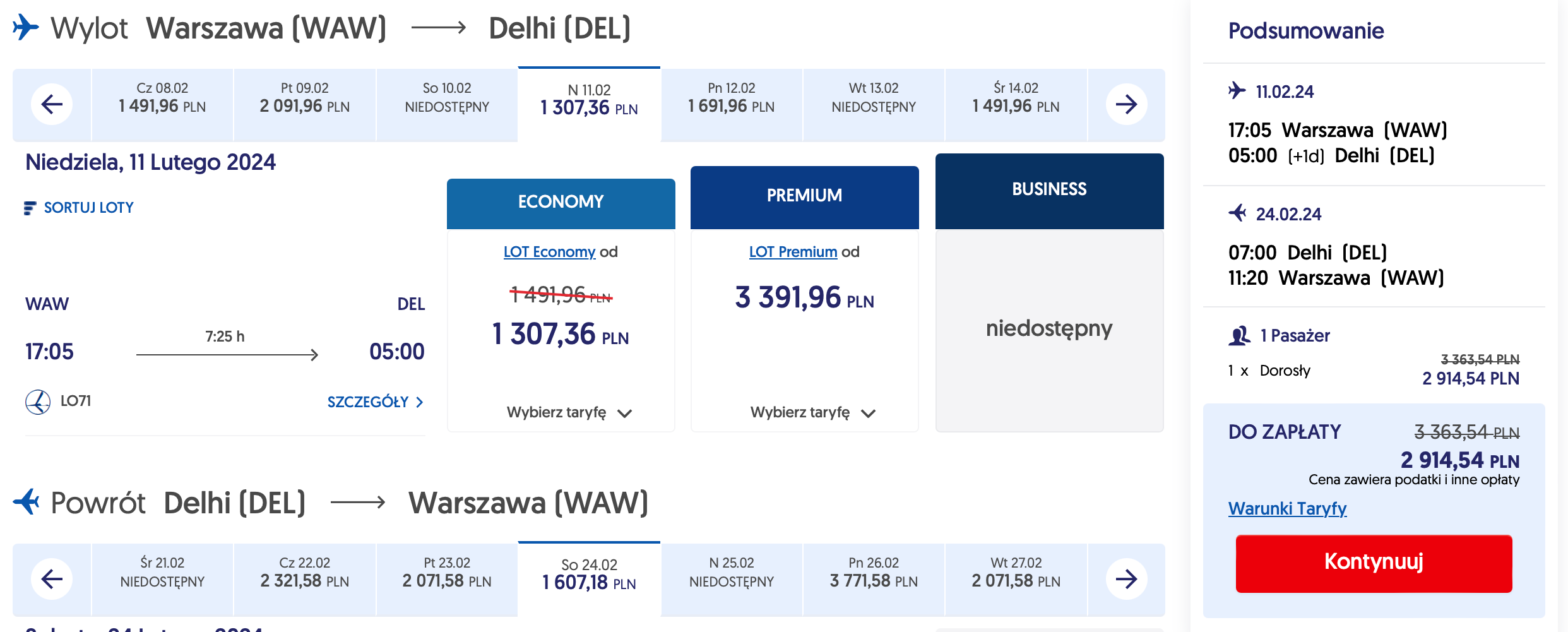The width and height of the screenshot is (1568, 632).
Task: Click the LOT airline logo by LO71
Action: click(x=38, y=402)
